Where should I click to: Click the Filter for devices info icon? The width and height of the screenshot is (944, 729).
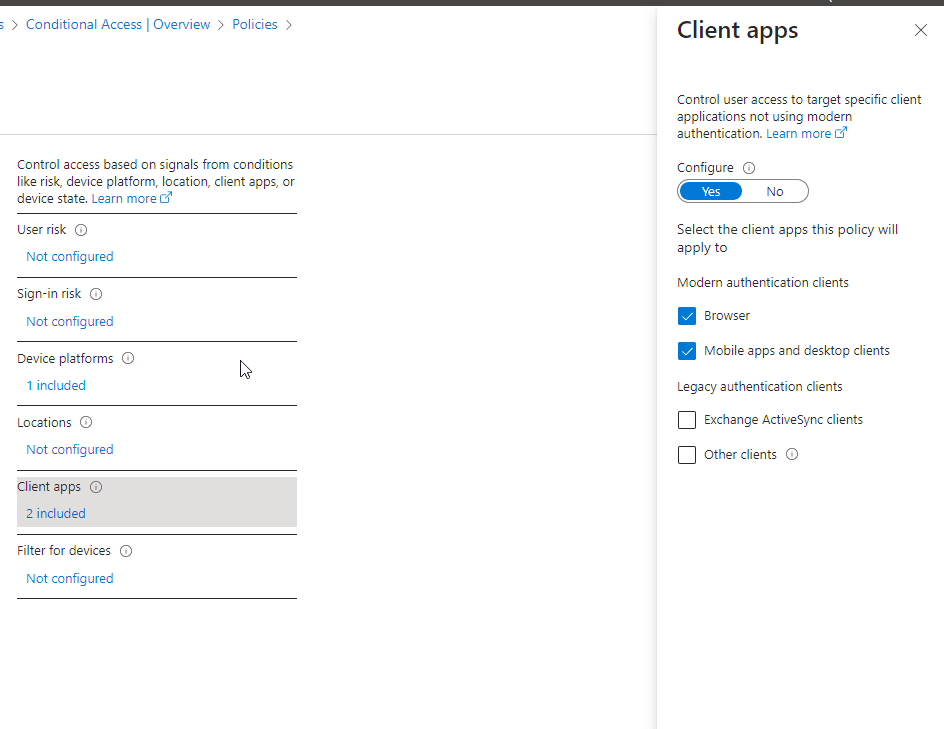click(x=126, y=550)
